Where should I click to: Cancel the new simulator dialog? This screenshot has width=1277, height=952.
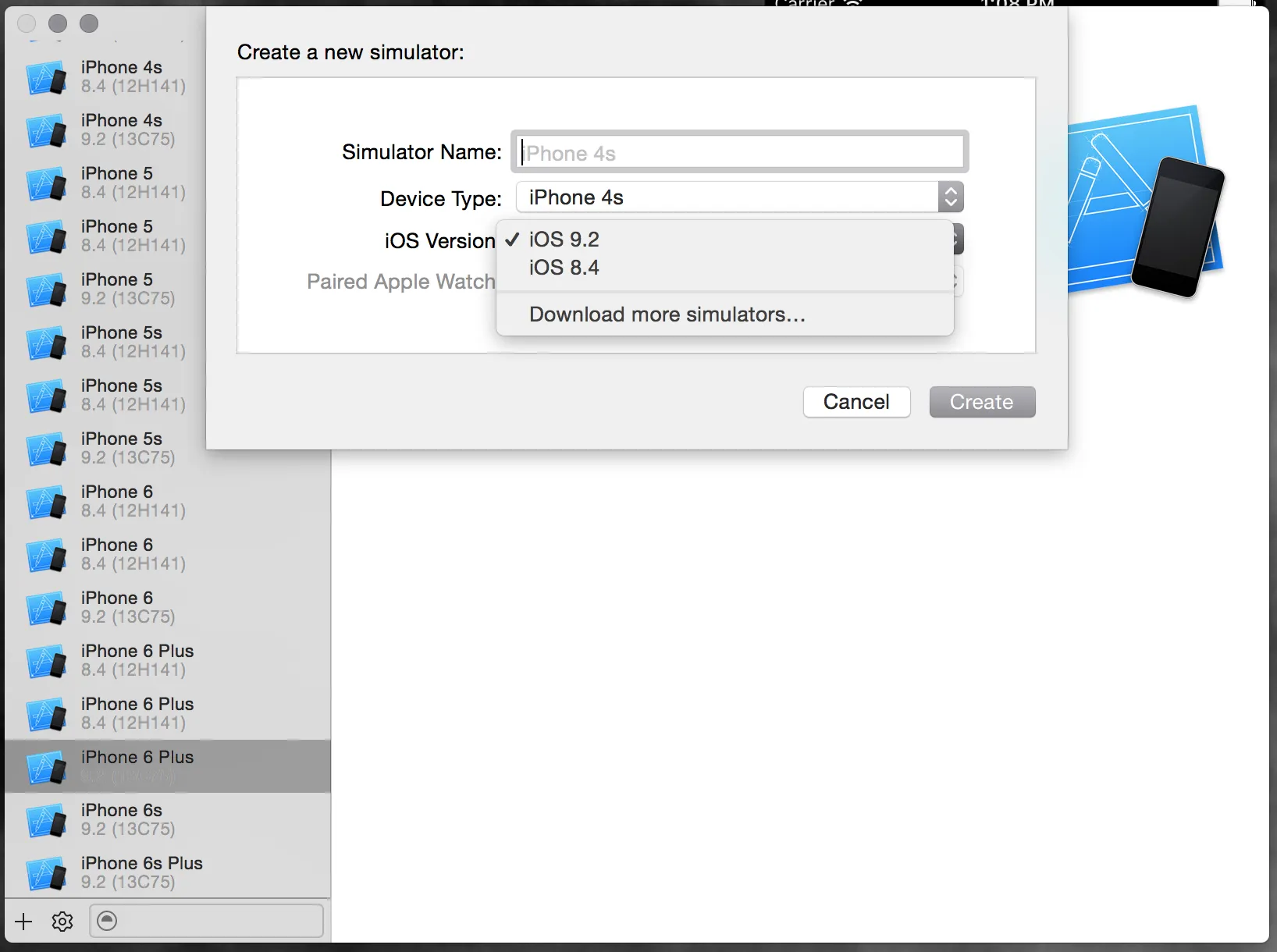[x=856, y=402]
